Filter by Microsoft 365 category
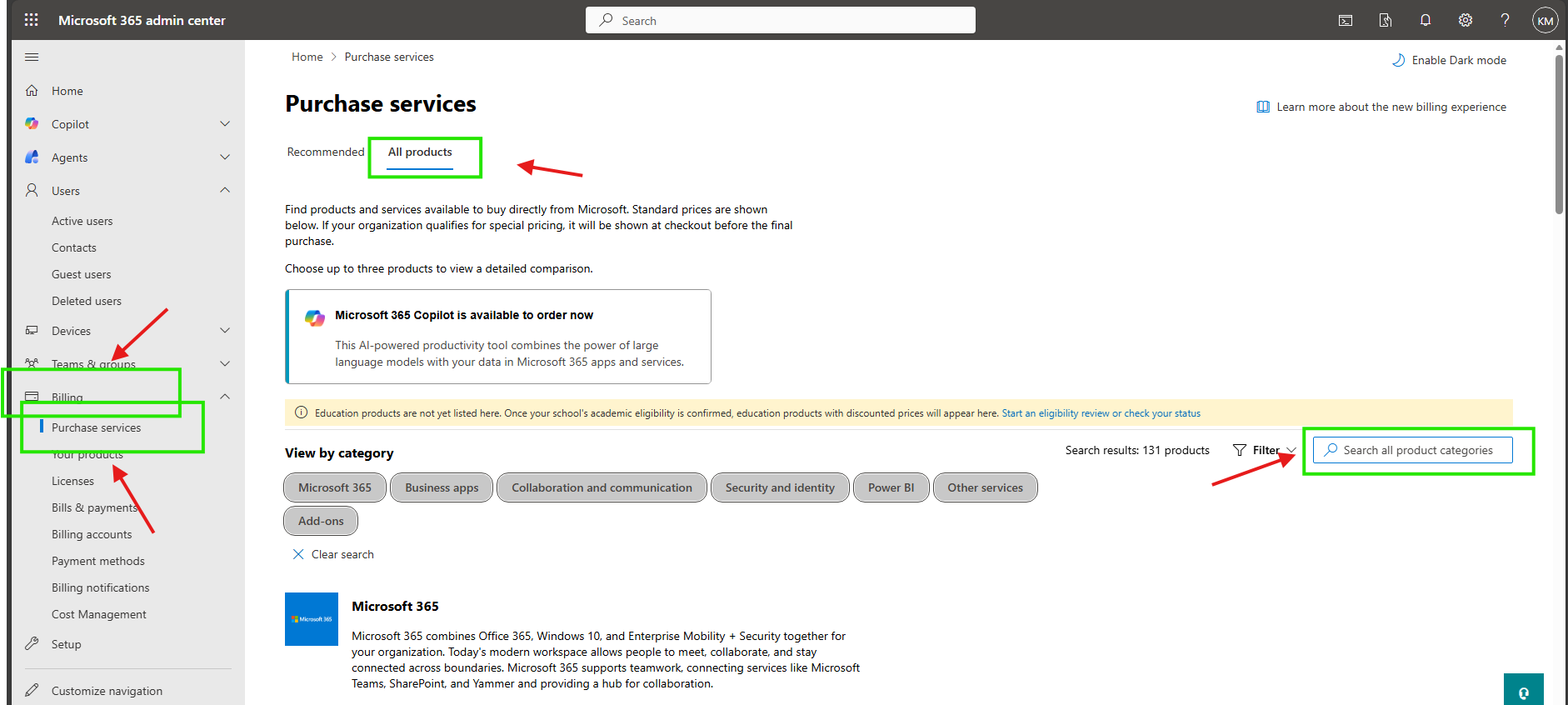This screenshot has height=705, width=1568. pyautogui.click(x=335, y=487)
